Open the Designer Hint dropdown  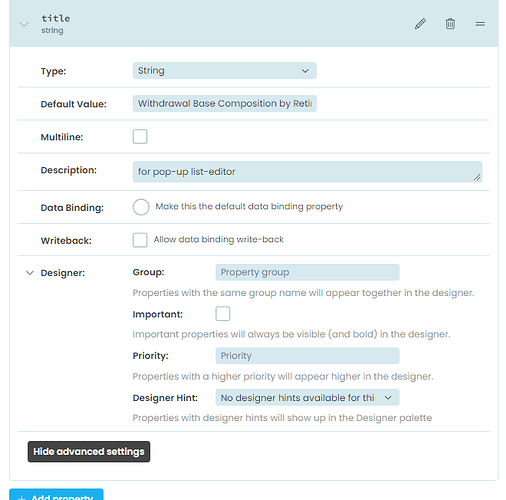(x=307, y=397)
